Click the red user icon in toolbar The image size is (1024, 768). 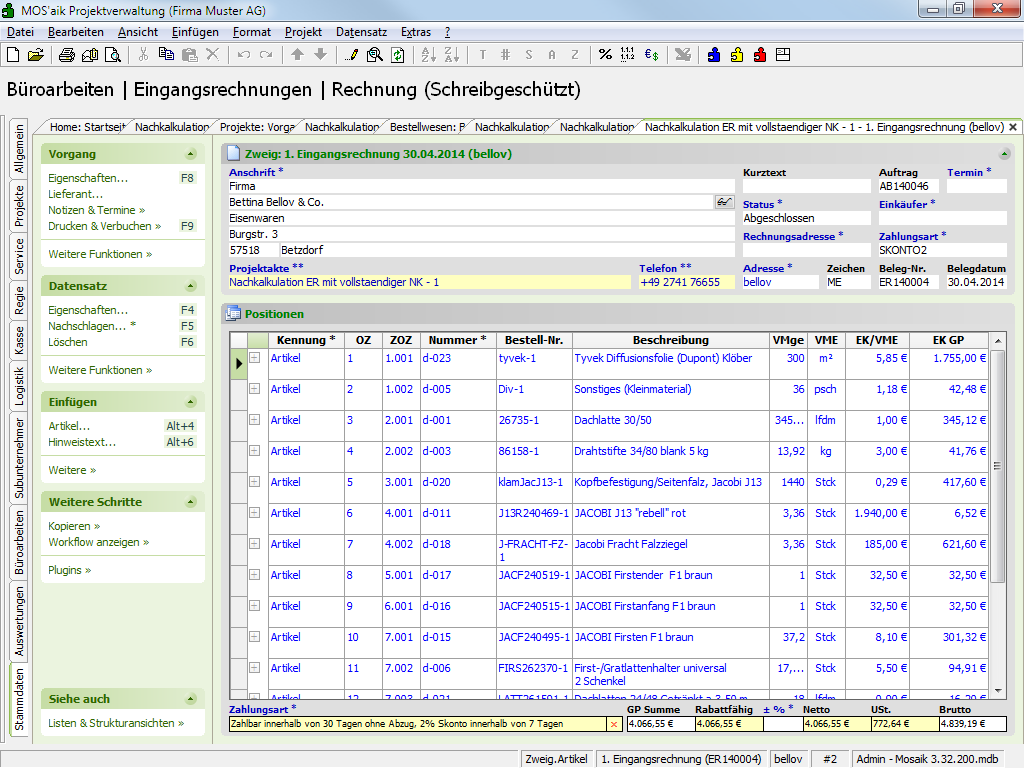pyautogui.click(x=760, y=55)
